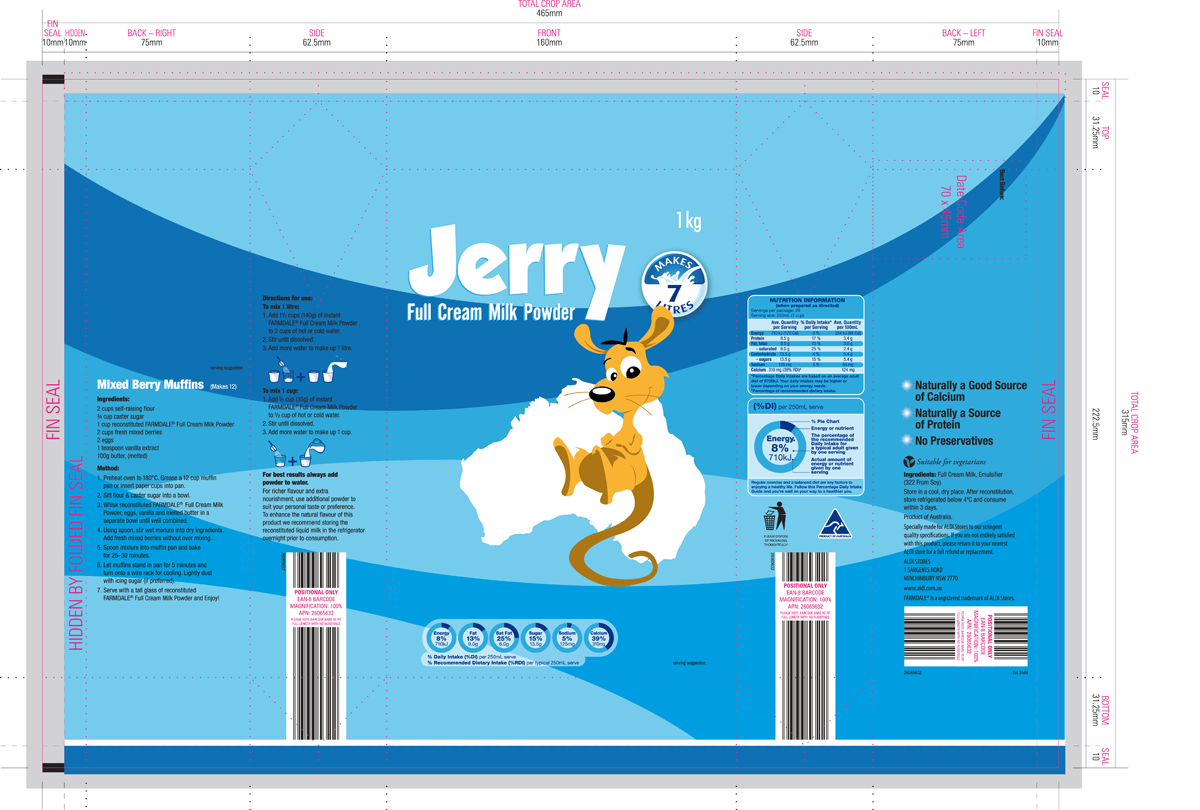Select the HIDDEN BY FOLDED FIN SEAL label

pos(76,553)
